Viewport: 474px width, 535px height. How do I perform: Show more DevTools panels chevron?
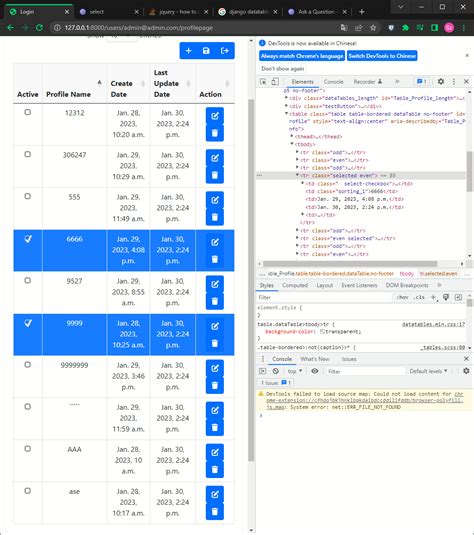[x=397, y=82]
